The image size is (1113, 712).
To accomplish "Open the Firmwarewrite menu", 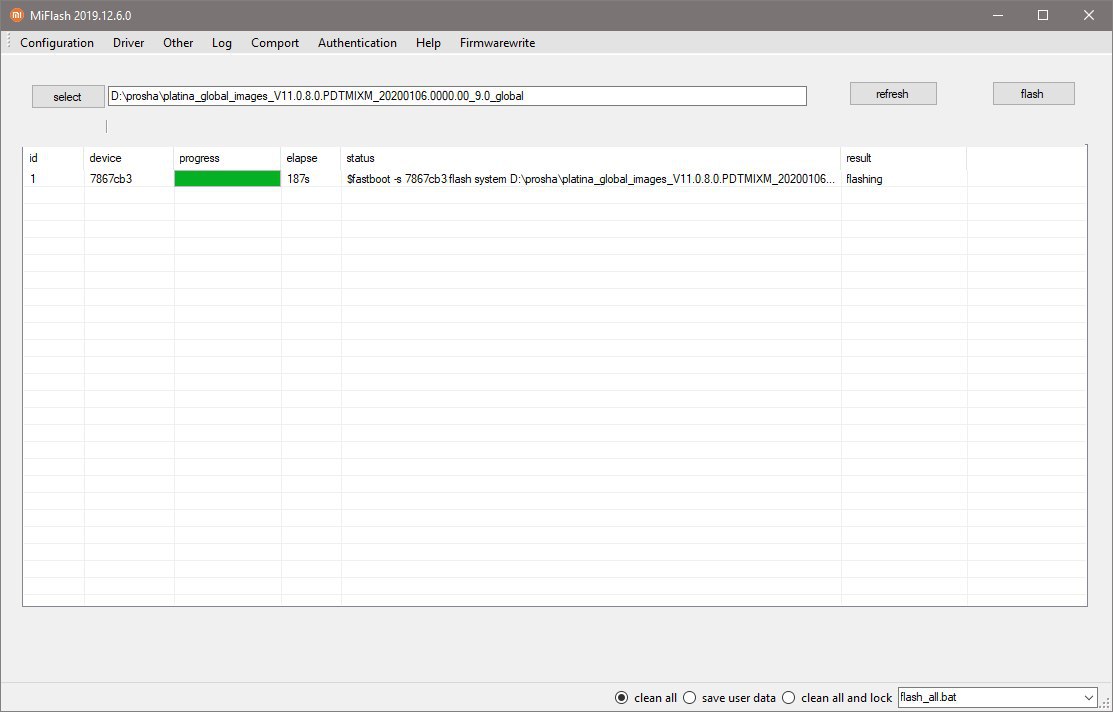I will tap(498, 43).
